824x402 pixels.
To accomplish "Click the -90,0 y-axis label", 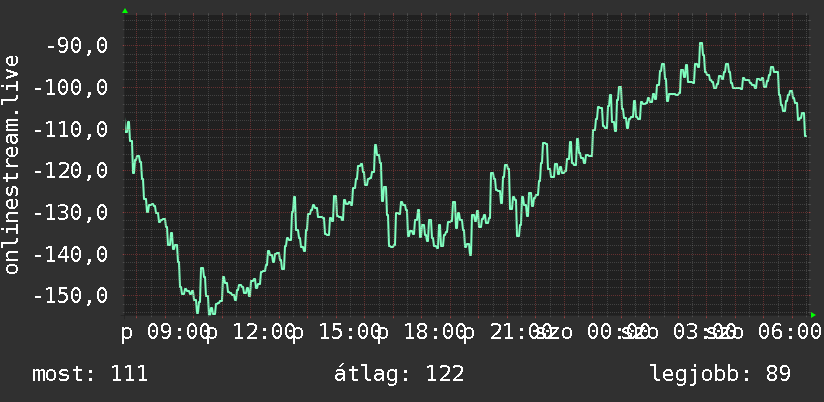I will point(77,46).
